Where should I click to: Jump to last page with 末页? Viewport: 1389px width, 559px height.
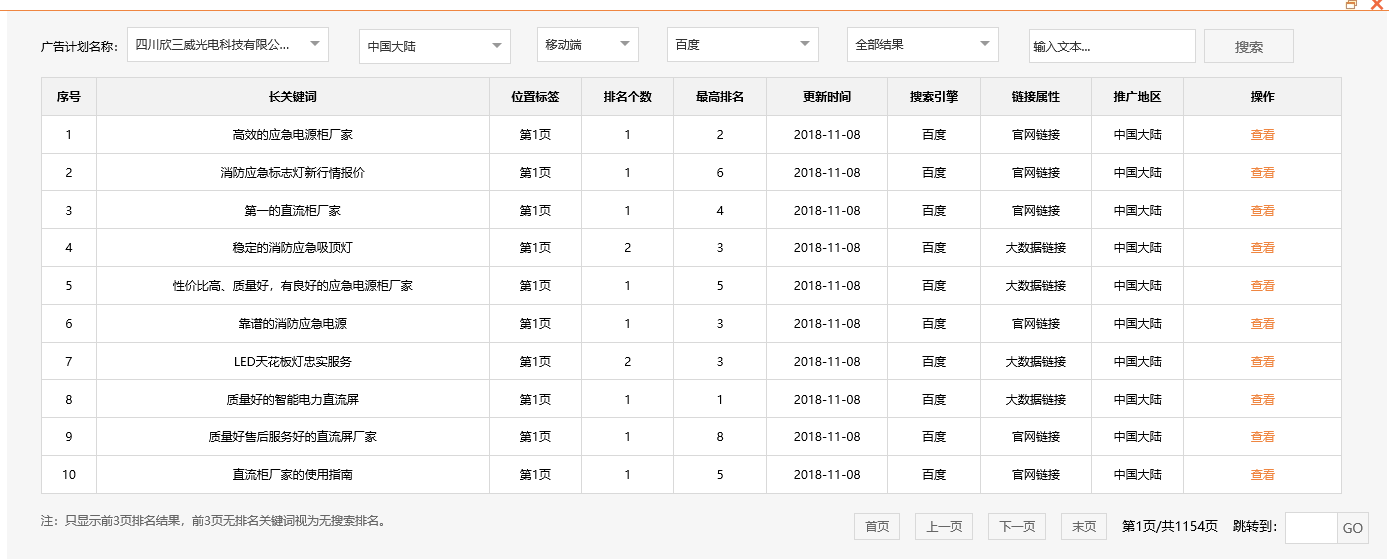[1084, 526]
